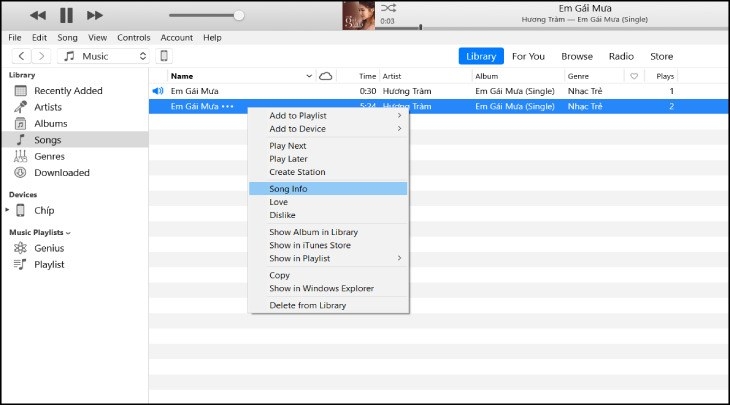Toggle shuffle in the now playing bar

(387, 7)
